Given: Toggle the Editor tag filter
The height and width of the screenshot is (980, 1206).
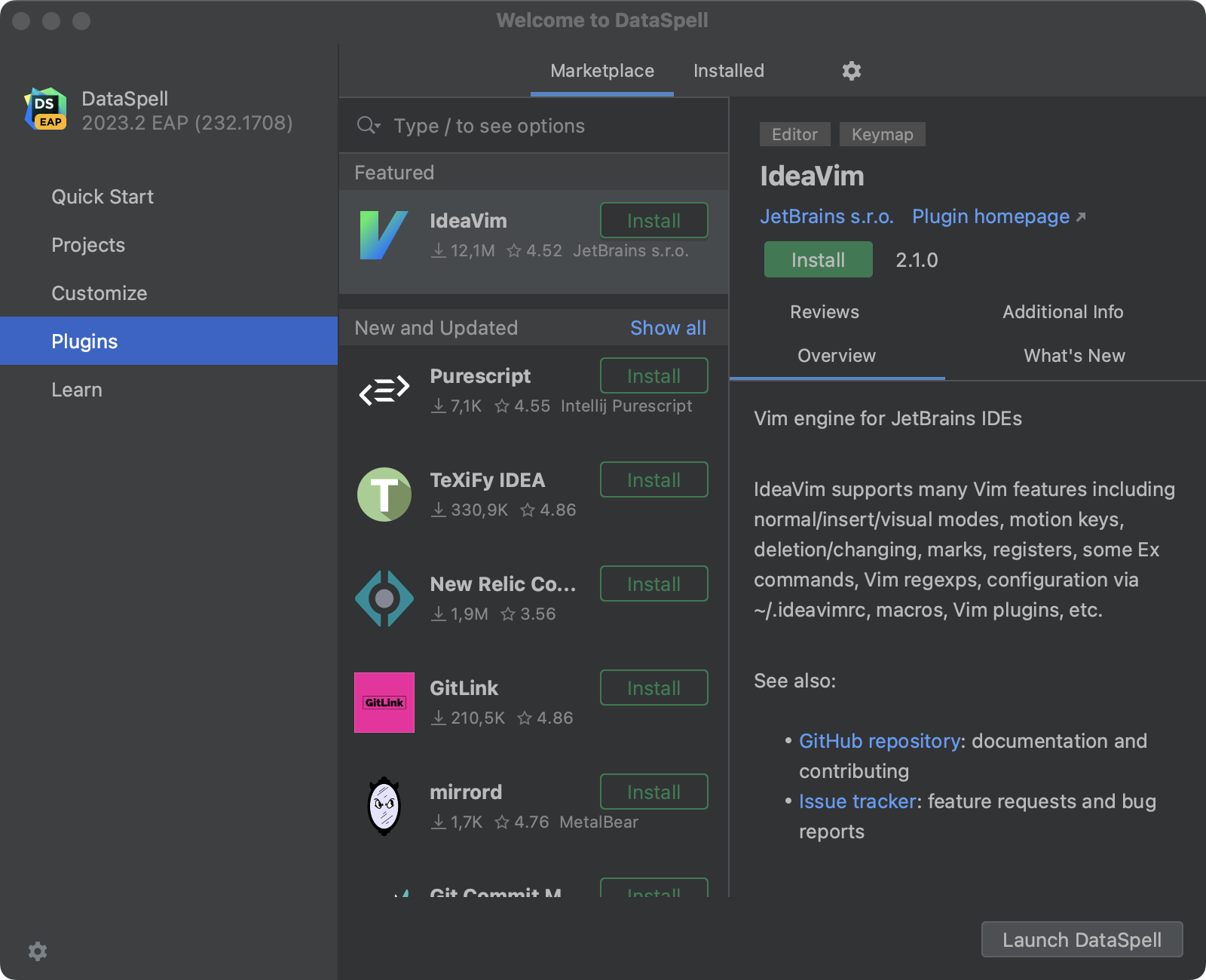Looking at the screenshot, I should [794, 134].
